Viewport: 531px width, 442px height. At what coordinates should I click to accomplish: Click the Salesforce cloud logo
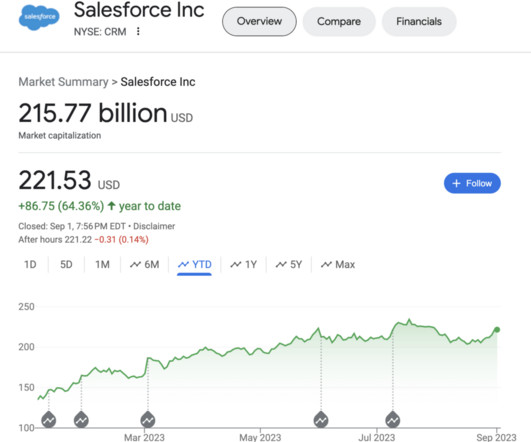point(39,18)
